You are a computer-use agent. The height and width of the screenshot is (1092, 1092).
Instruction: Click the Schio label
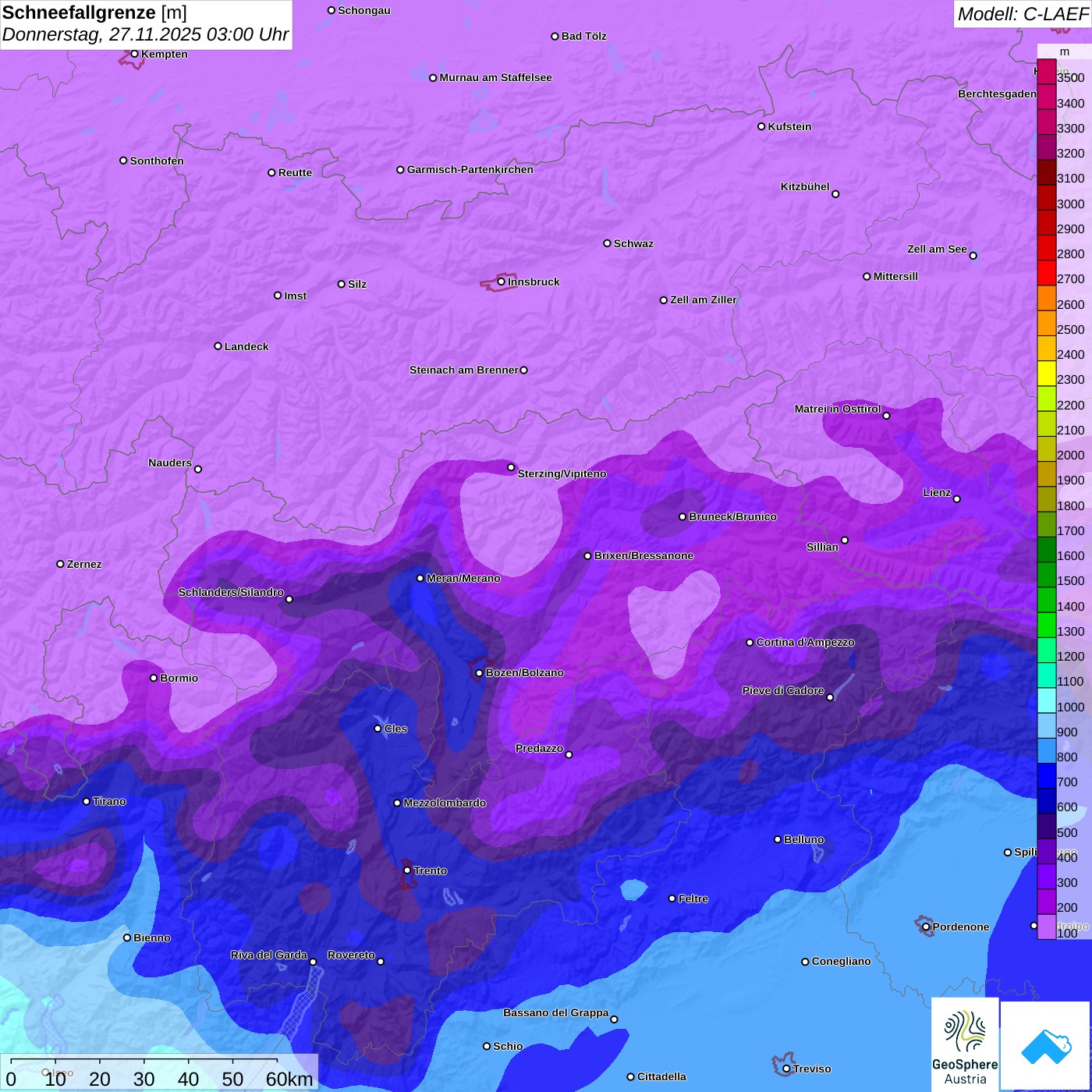[x=508, y=1046]
